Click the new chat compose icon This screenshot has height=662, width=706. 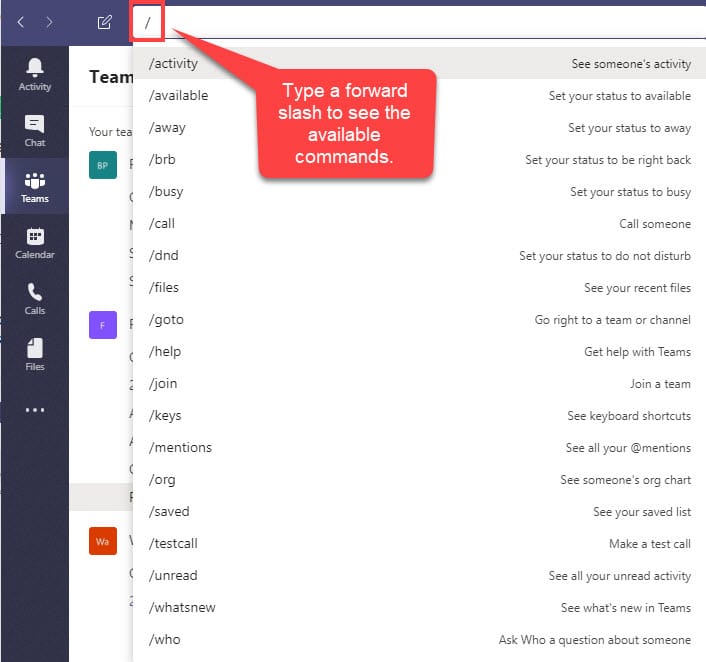pos(104,22)
